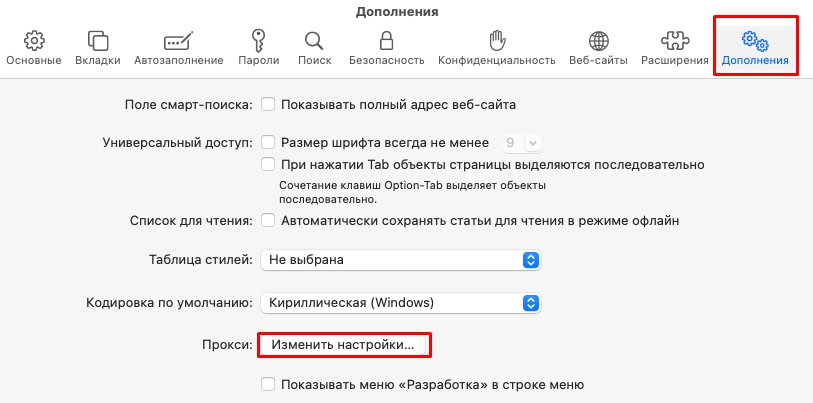Select the Вкладки tabs icon

pyautogui.click(x=98, y=41)
